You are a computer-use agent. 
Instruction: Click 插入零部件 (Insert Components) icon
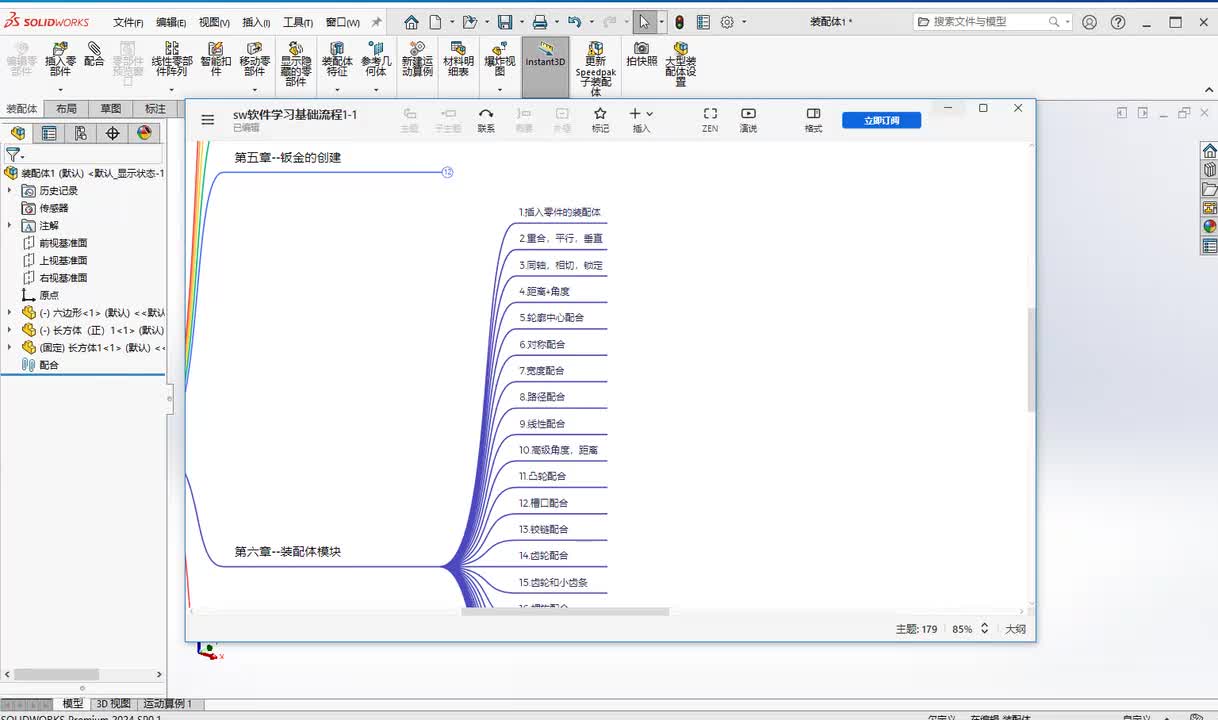(x=60, y=58)
